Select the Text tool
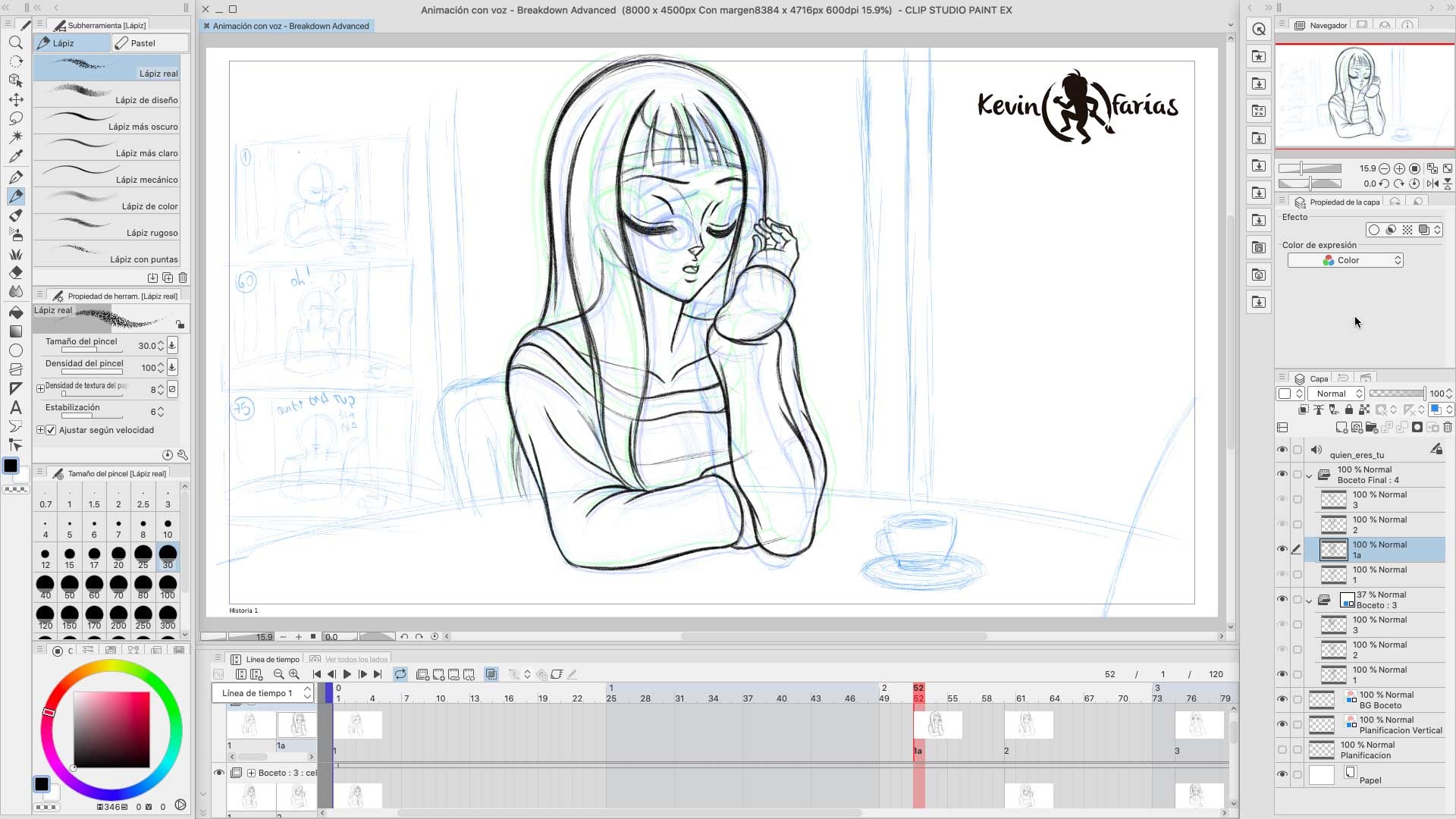 pyautogui.click(x=15, y=407)
